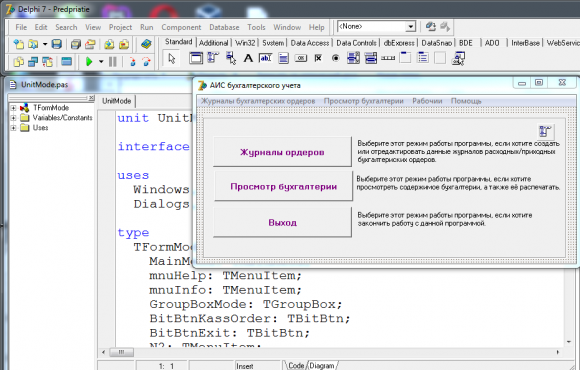Image resolution: width=580 pixels, height=370 pixels.
Task: Select the Label (A) component
Action: click(x=248, y=58)
